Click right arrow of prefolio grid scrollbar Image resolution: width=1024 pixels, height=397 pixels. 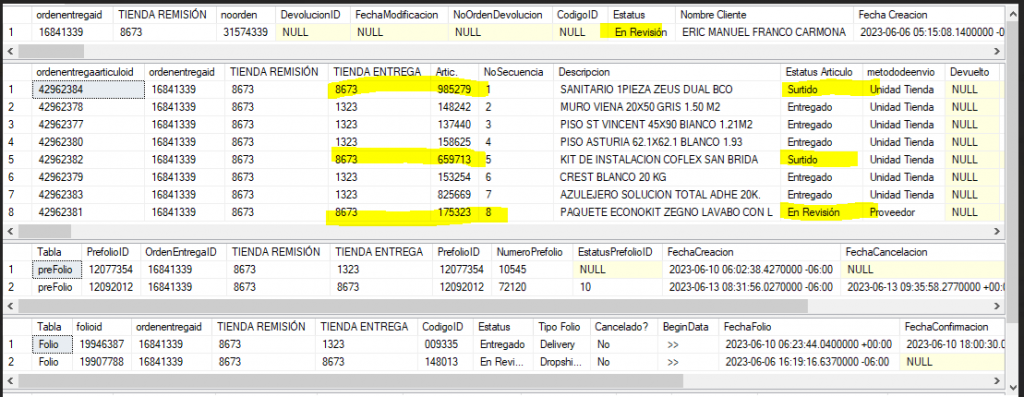[x=997, y=306]
